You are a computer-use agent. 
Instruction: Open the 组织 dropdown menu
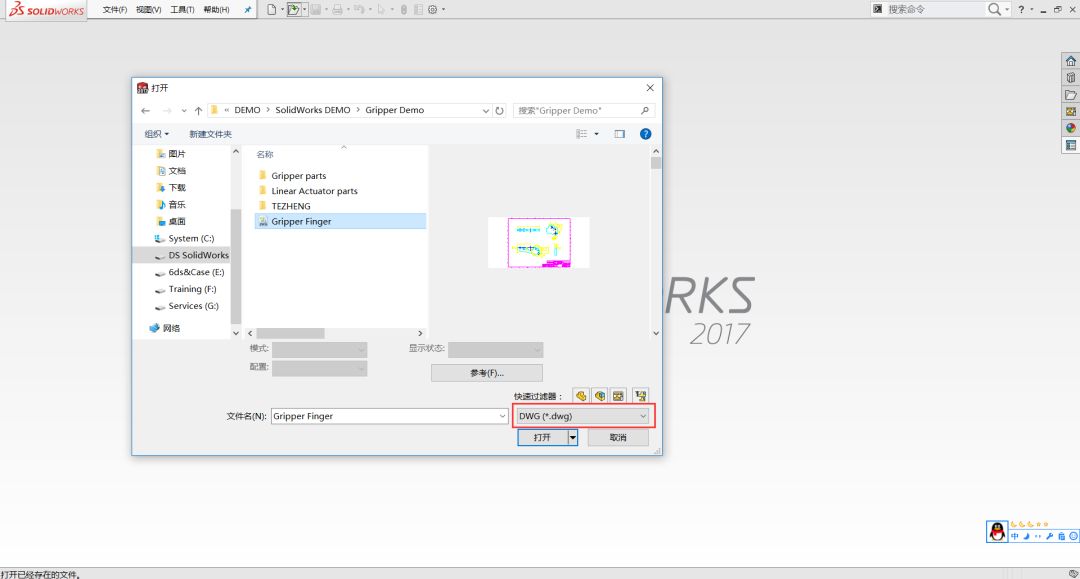point(156,134)
